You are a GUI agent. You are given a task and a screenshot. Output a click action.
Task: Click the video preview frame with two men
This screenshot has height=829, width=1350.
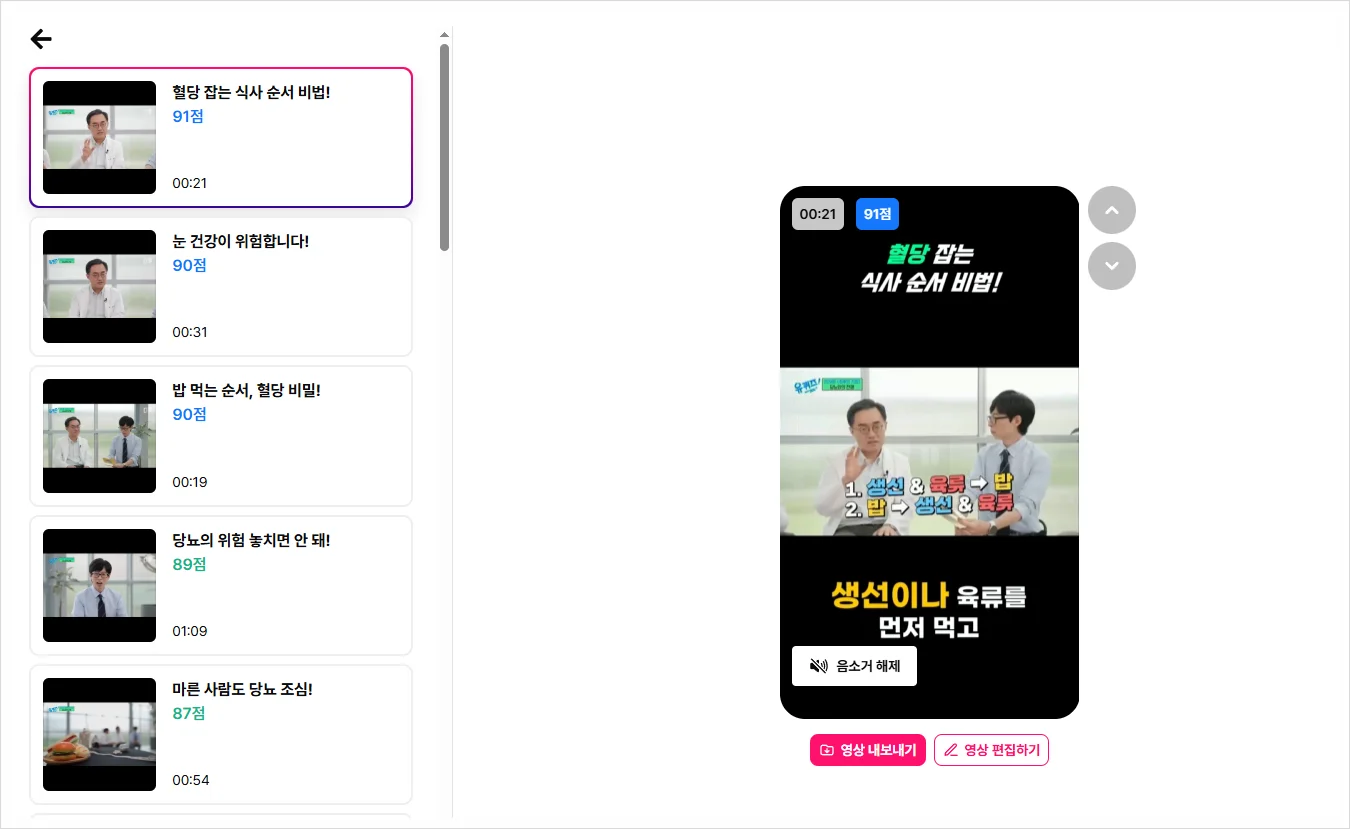click(929, 452)
